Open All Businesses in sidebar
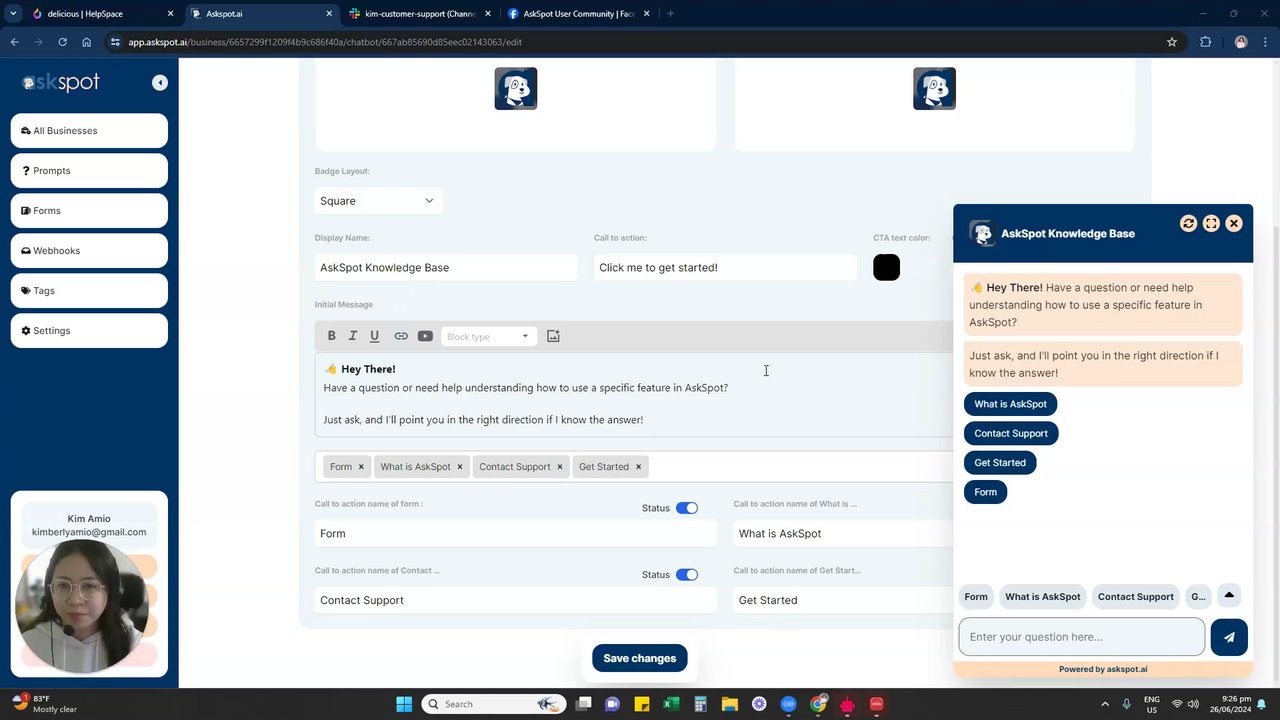The height and width of the screenshot is (720, 1280). point(89,131)
